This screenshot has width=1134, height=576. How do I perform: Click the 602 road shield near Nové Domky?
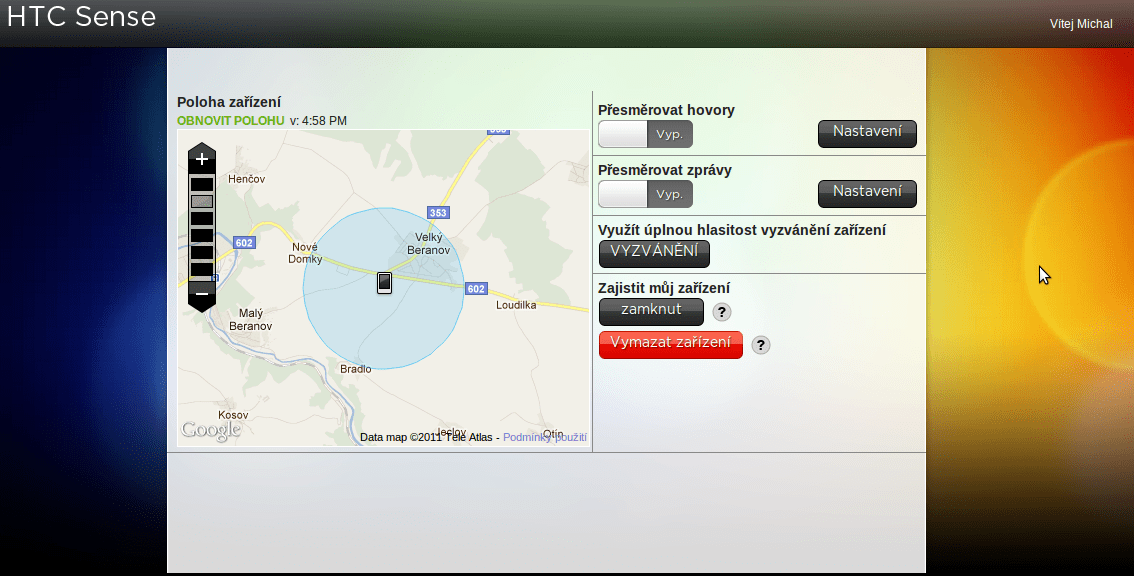(x=244, y=243)
